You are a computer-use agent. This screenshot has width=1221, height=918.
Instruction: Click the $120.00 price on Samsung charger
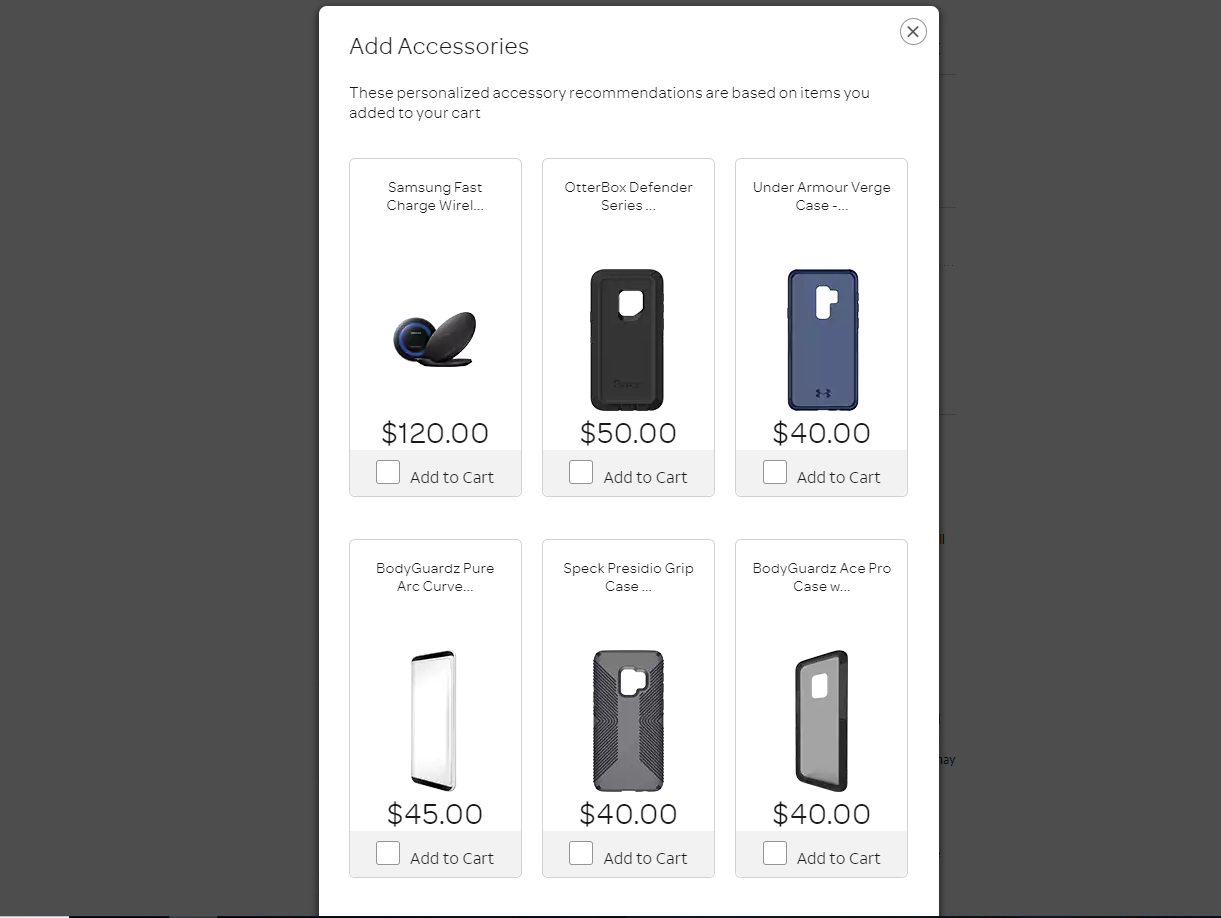435,433
